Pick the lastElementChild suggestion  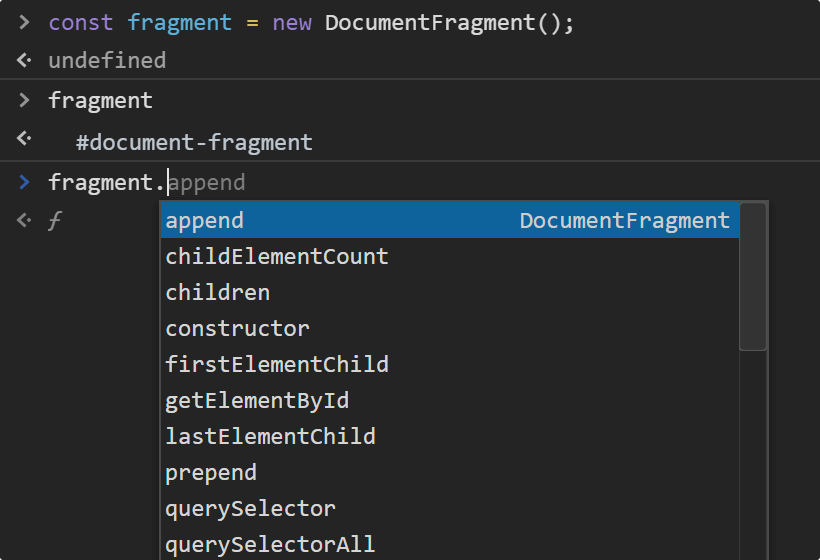click(x=271, y=437)
